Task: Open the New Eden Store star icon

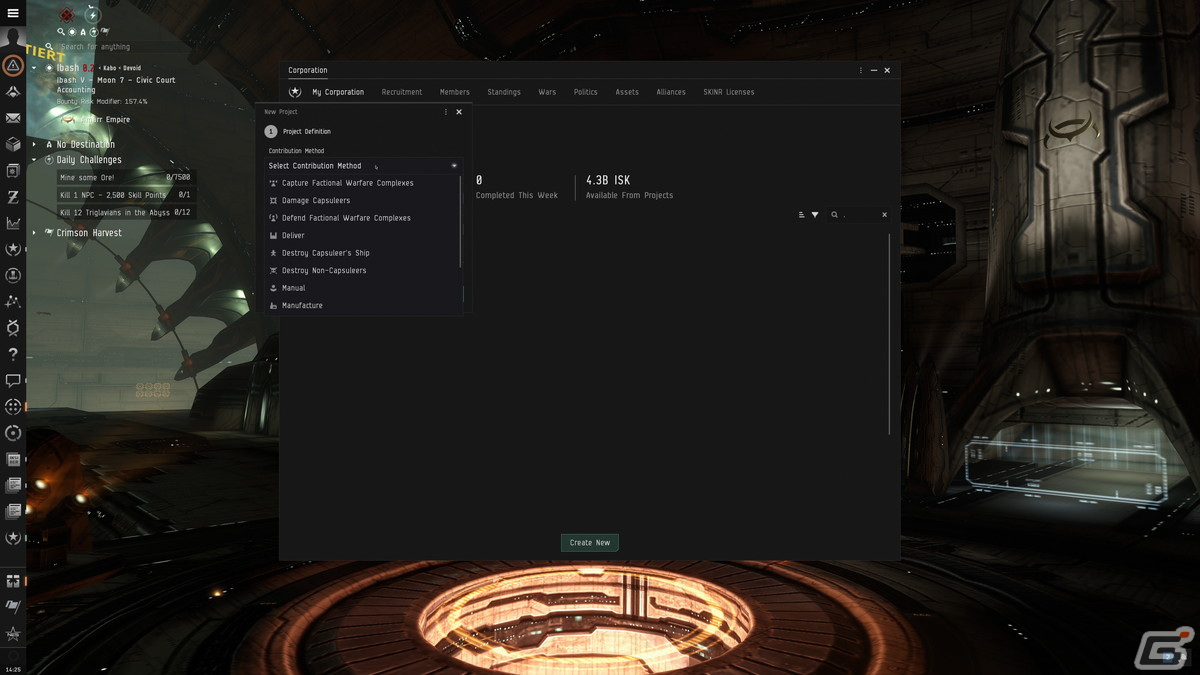Action: click(13, 633)
